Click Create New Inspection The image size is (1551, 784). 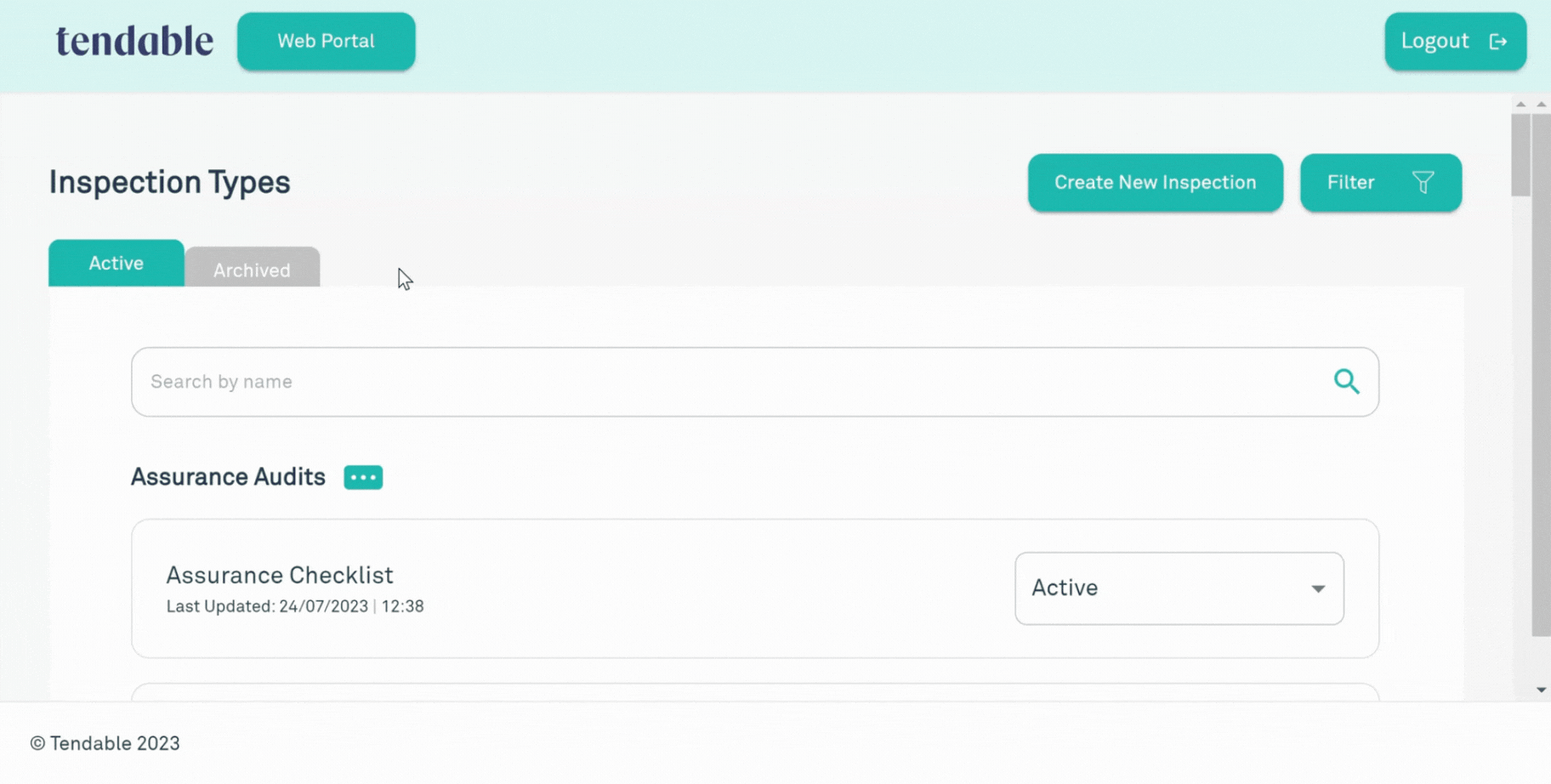pyautogui.click(x=1155, y=182)
